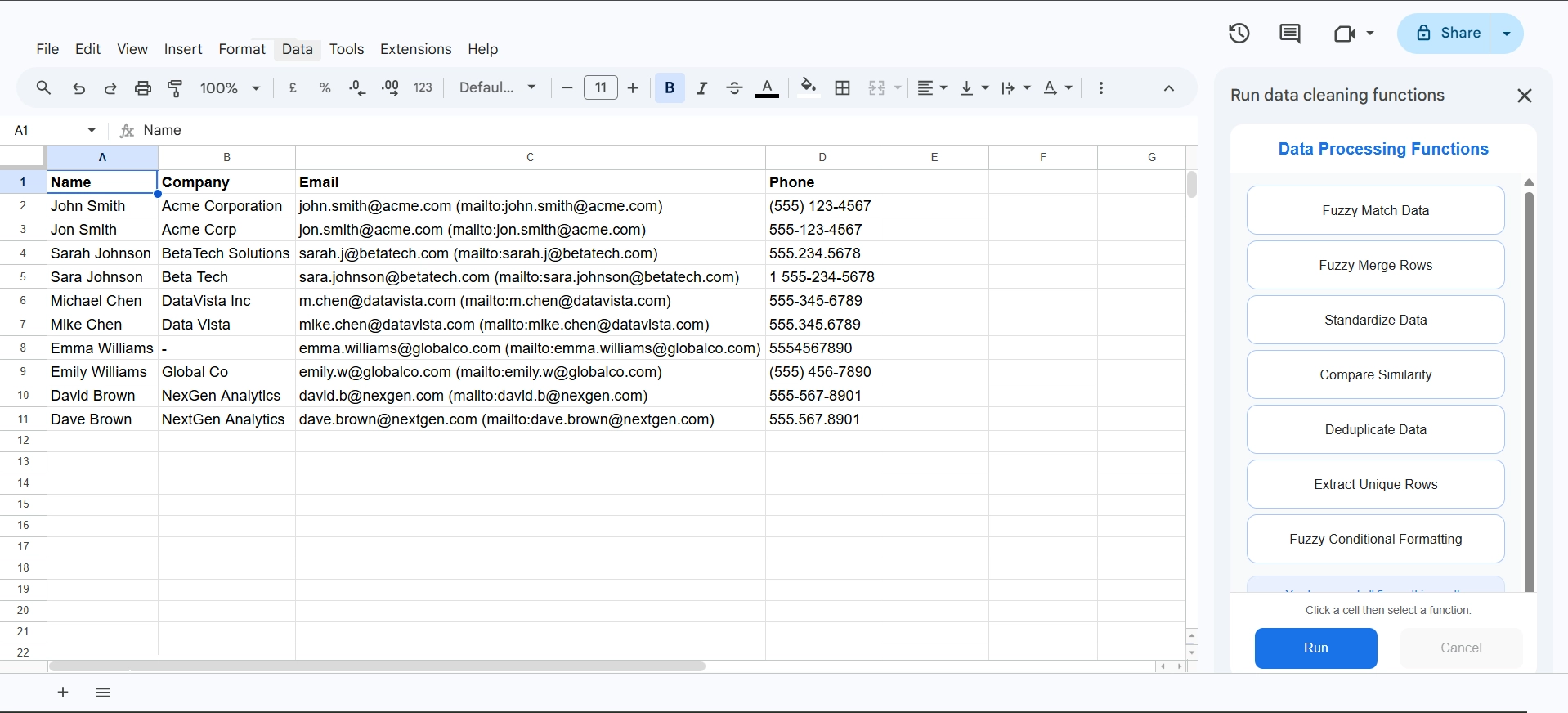1568x713 pixels.
Task: Activate the paint format tool
Action: pyautogui.click(x=175, y=88)
